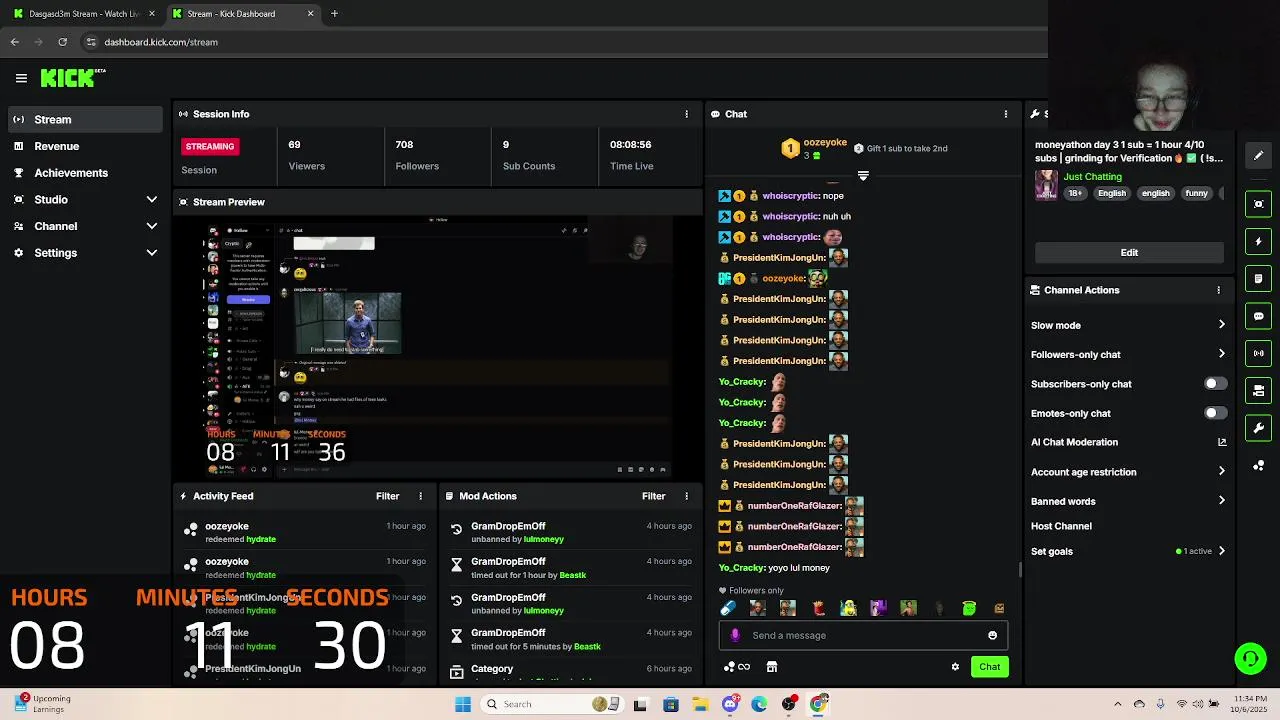The image size is (1280, 720).
Task: Toggle the channel actions widget icon
Action: [1259, 390]
